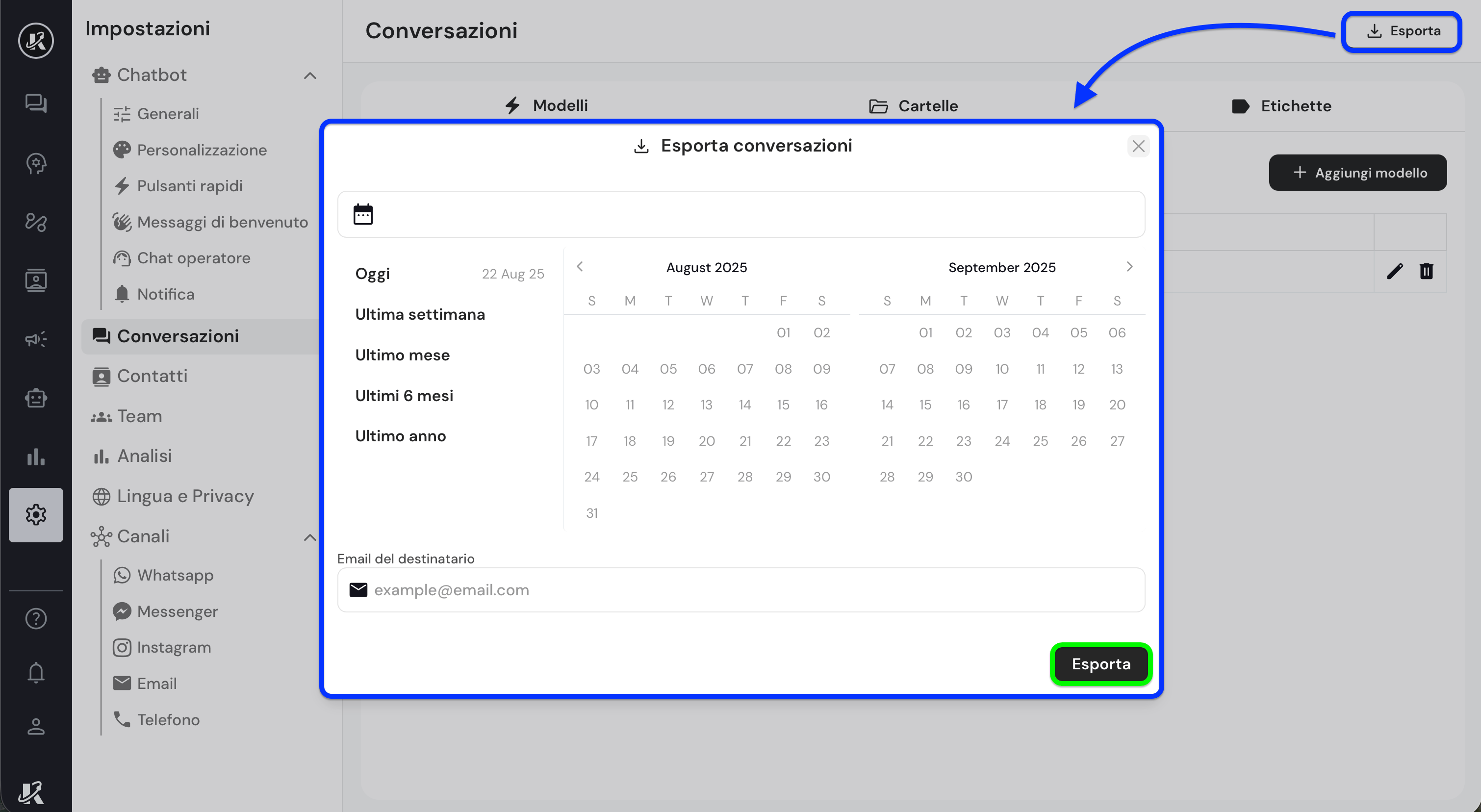Go to previous month in calendar
The height and width of the screenshot is (812, 1481).
tap(580, 267)
